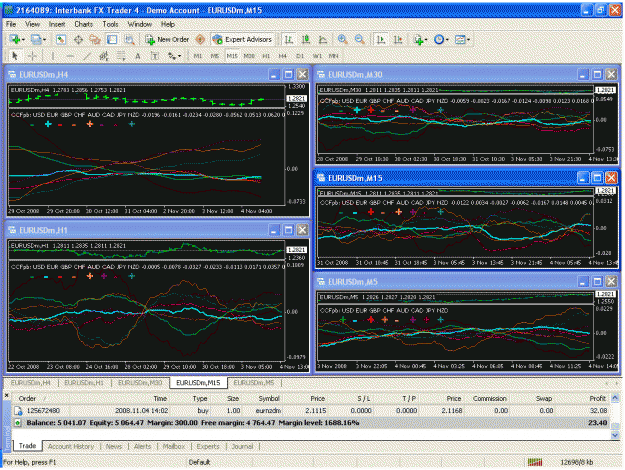
Task: Toggle the Terminal panel icon
Action: [112, 39]
